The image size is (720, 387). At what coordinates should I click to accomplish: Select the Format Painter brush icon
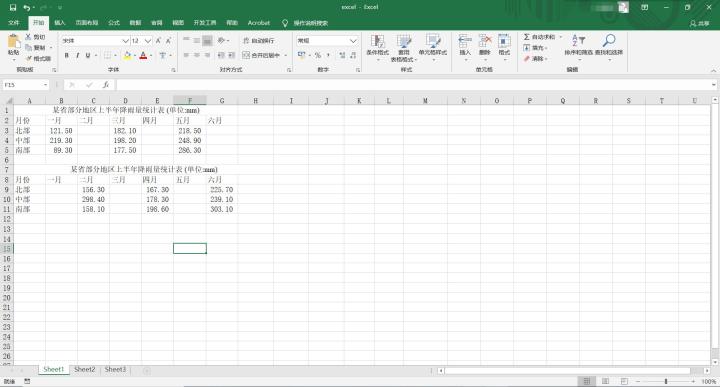[x=29, y=58]
